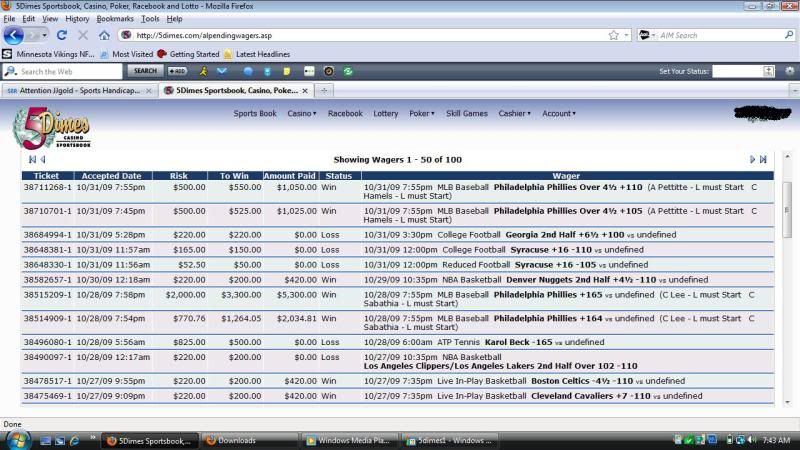
Task: Click the scroll down arrow of the page
Action: coord(788,402)
